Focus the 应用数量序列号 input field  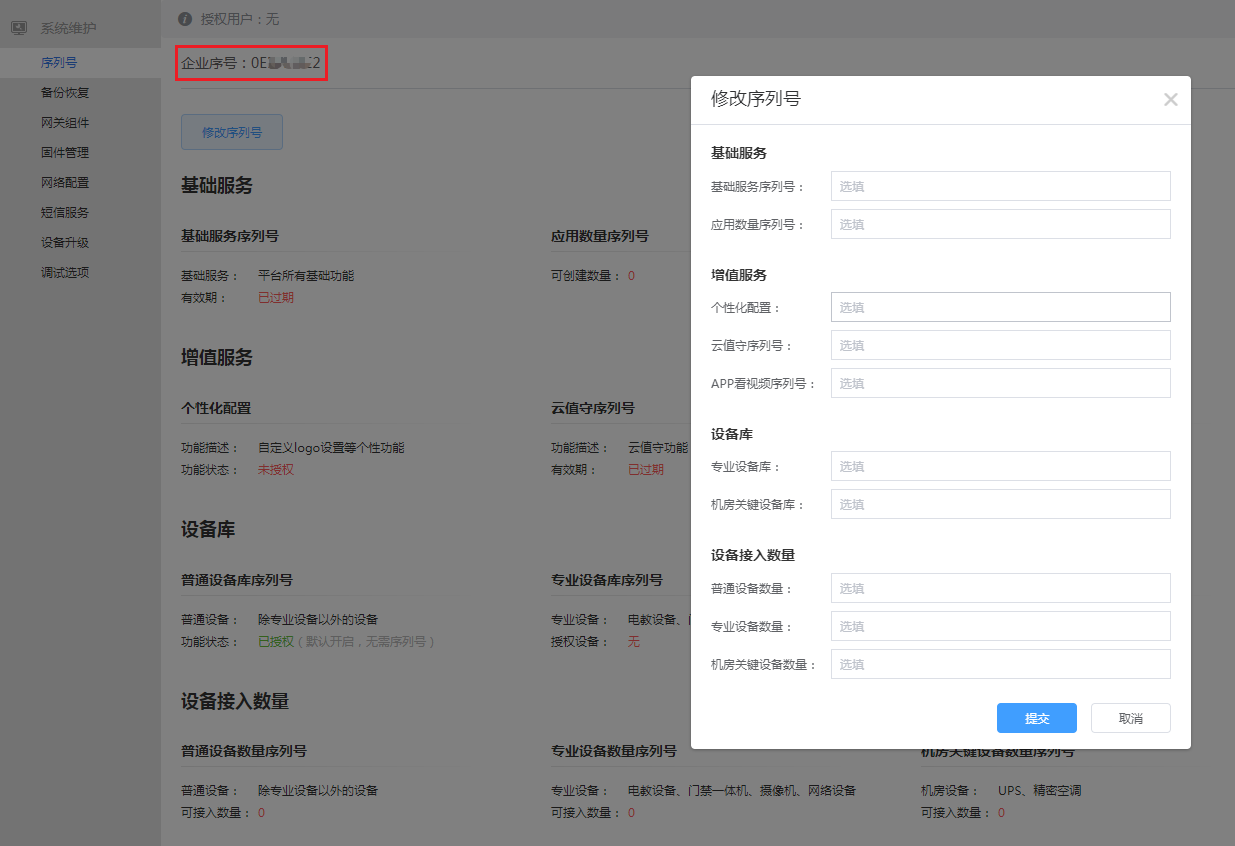coord(1000,224)
